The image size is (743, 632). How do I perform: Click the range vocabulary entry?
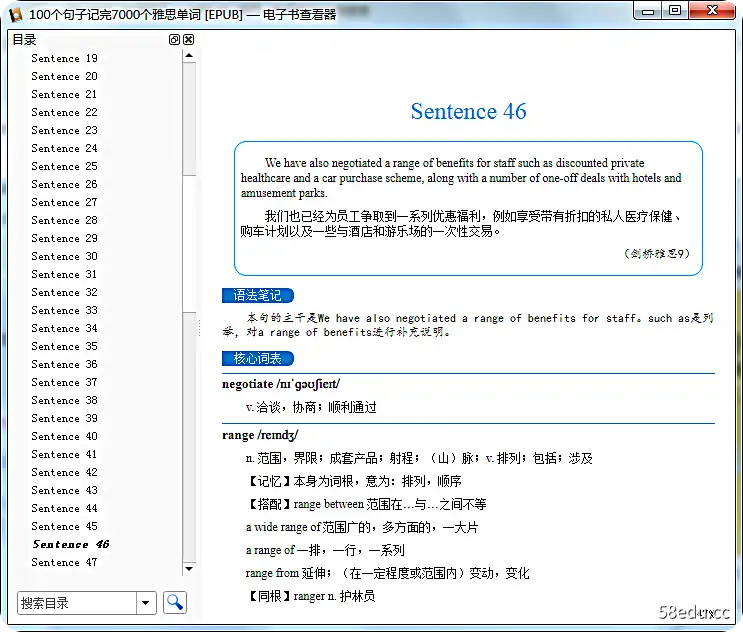pos(260,435)
